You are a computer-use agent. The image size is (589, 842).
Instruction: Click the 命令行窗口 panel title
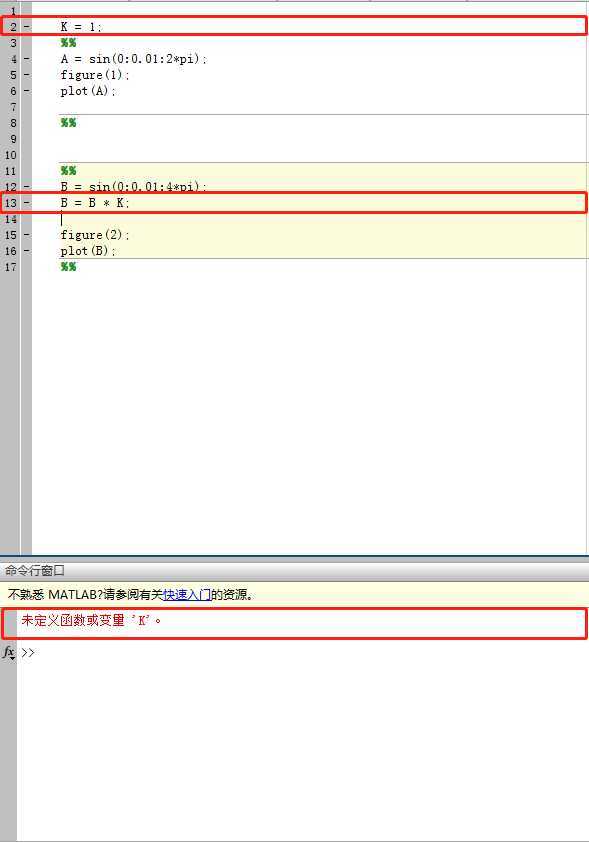[x=35, y=570]
